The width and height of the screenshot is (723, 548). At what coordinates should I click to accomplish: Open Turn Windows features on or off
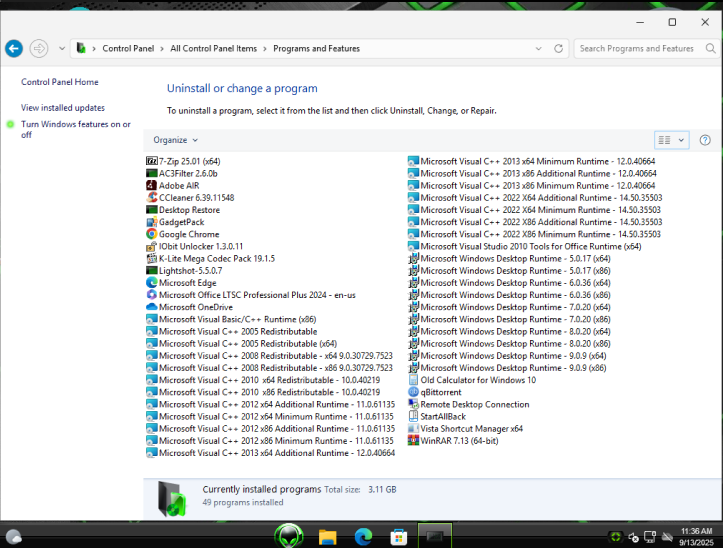[75, 129]
